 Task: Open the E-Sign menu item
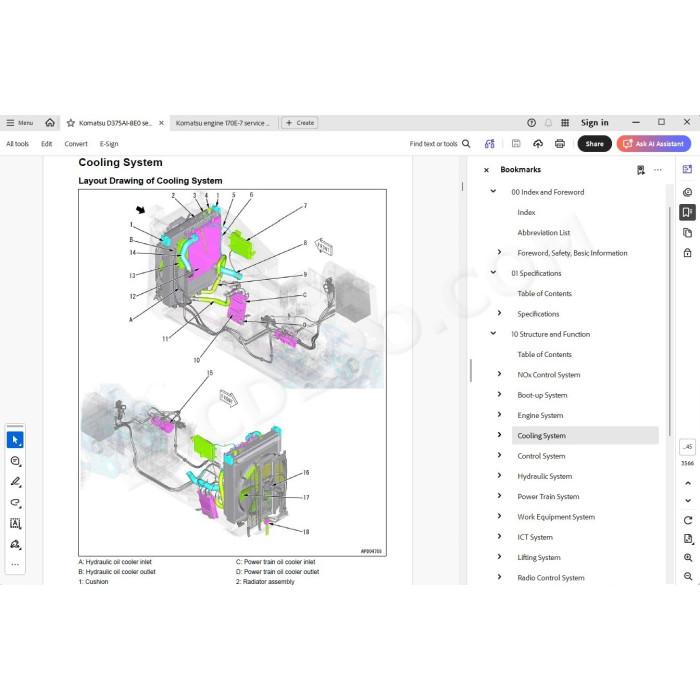point(109,144)
